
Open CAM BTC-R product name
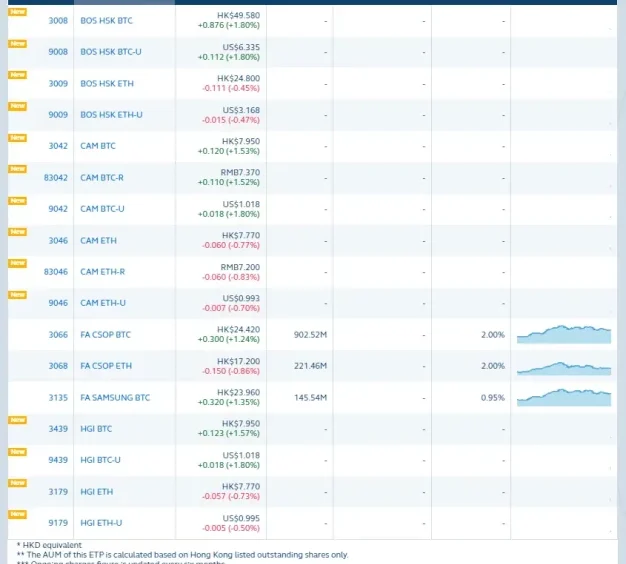(102, 178)
